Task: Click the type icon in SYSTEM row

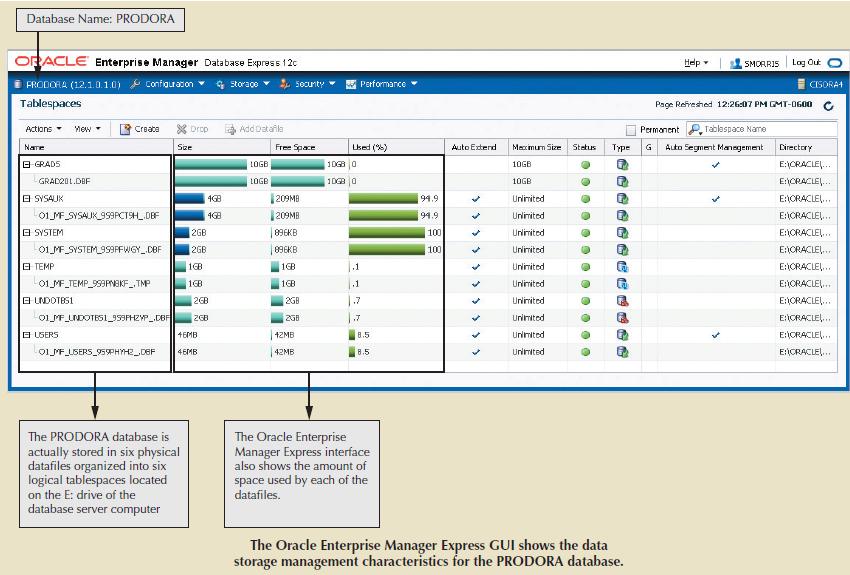Action: 622,233
